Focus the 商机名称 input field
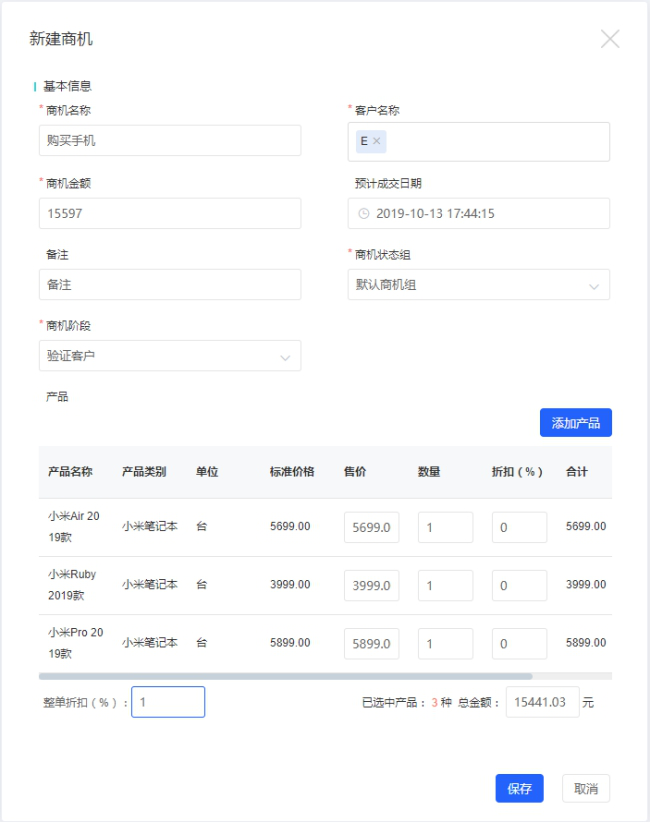Screen dimensions: 650x823 169,141
